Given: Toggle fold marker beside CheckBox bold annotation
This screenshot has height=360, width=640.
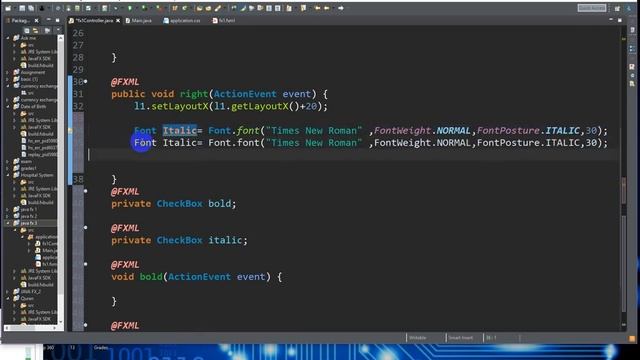Looking at the screenshot, I should pyautogui.click(x=85, y=191).
